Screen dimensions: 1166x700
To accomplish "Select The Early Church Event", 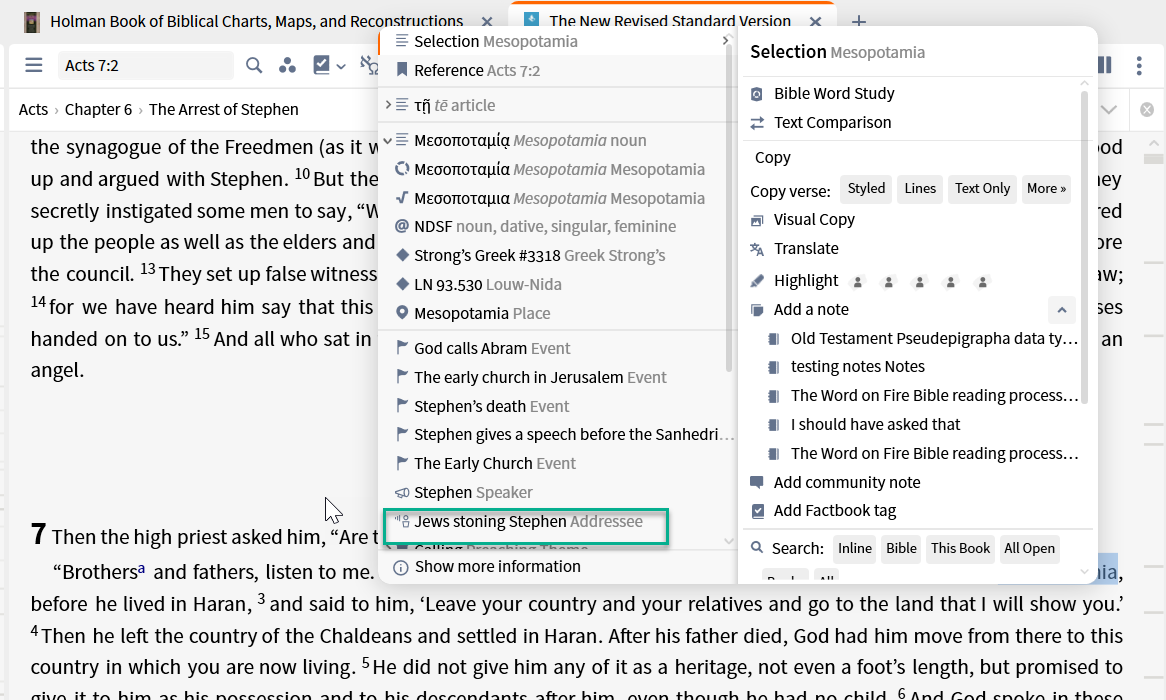I will 556,463.
